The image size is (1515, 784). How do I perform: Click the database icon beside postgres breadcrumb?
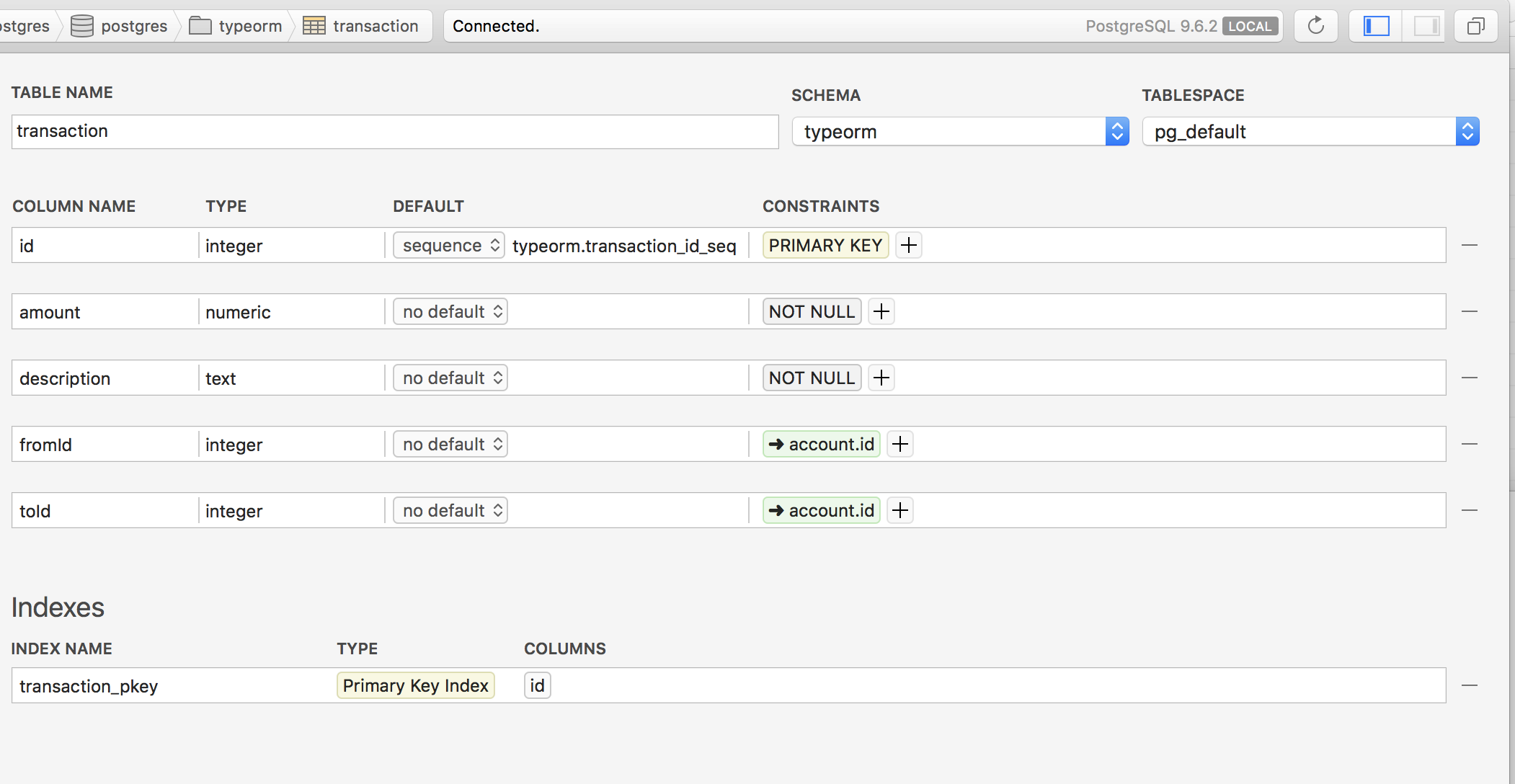coord(81,25)
